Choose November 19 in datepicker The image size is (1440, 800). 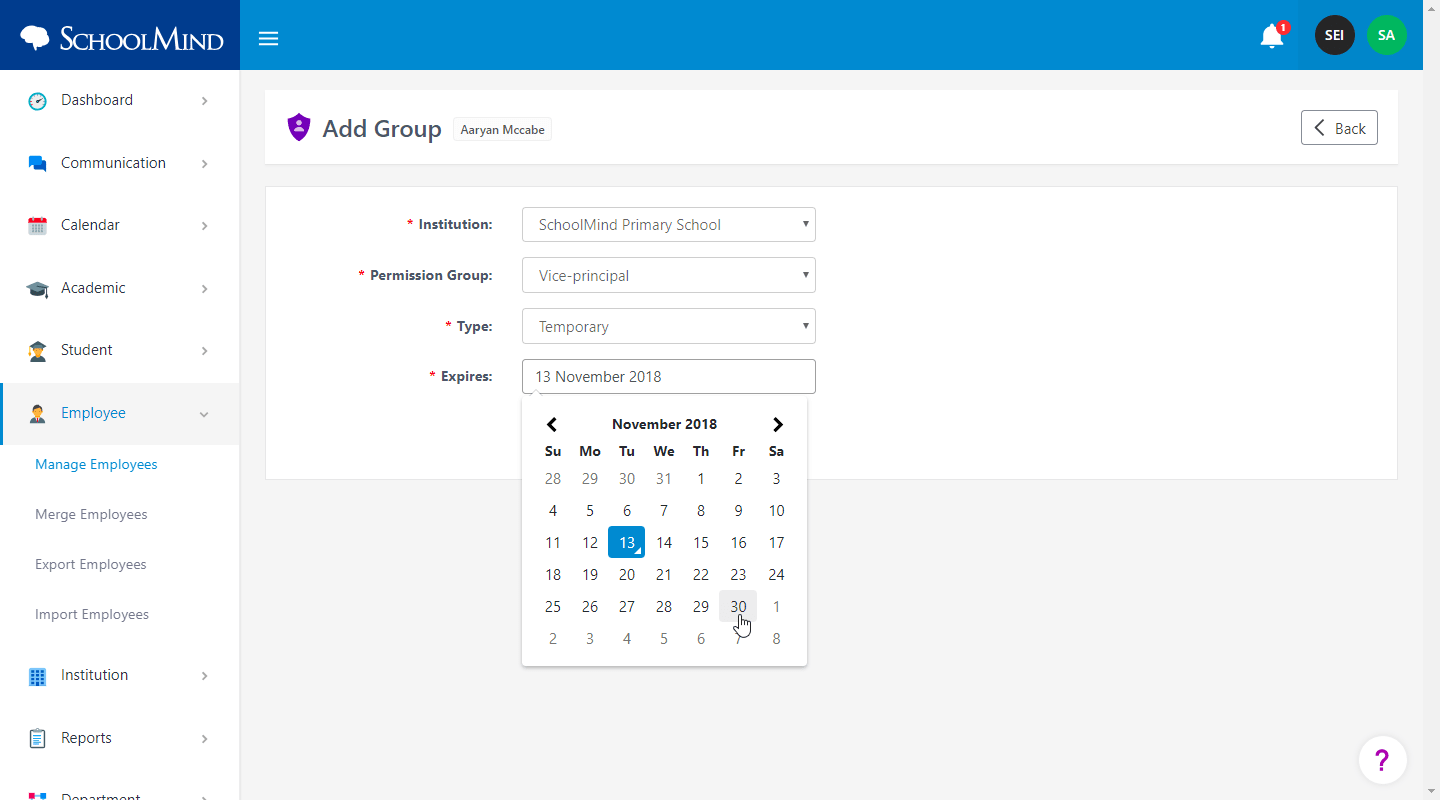(x=590, y=574)
